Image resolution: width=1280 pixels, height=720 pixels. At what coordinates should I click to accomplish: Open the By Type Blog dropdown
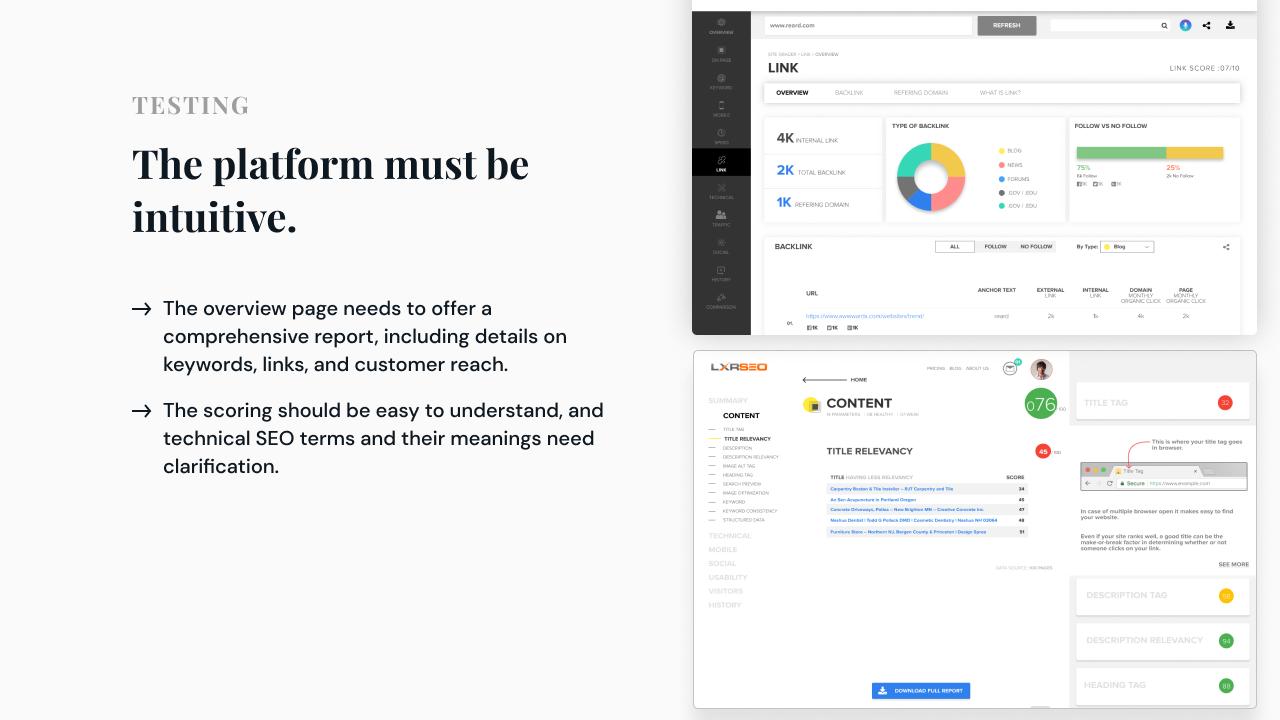[1127, 247]
